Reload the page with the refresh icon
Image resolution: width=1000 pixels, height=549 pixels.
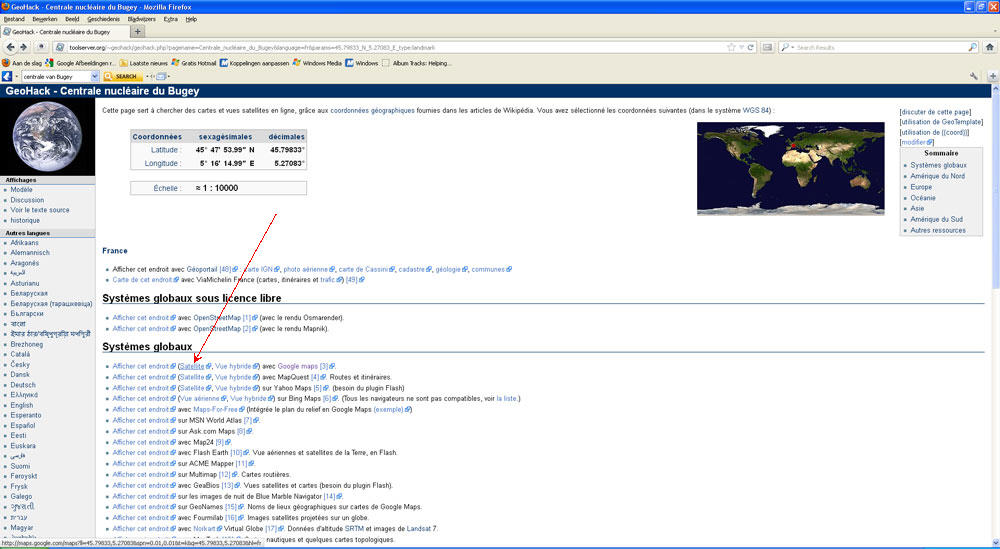[x=751, y=47]
